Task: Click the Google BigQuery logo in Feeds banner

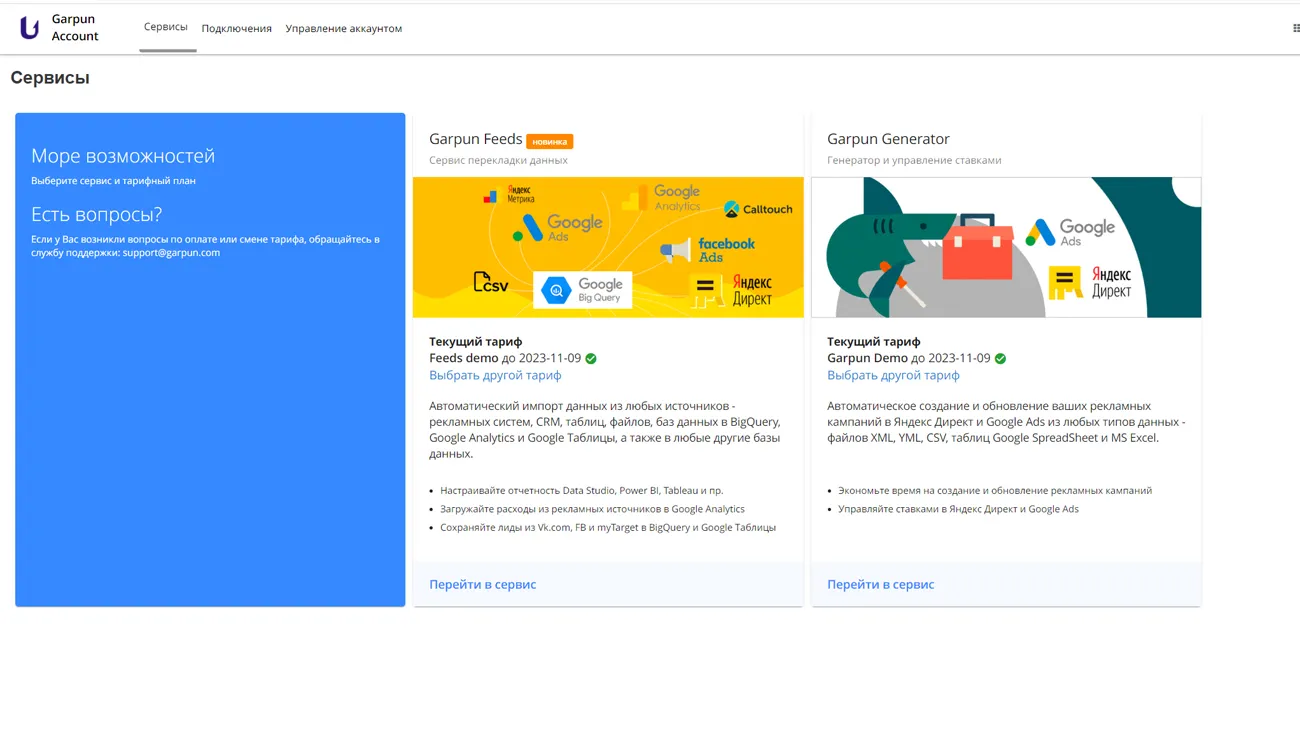Action: pyautogui.click(x=583, y=290)
